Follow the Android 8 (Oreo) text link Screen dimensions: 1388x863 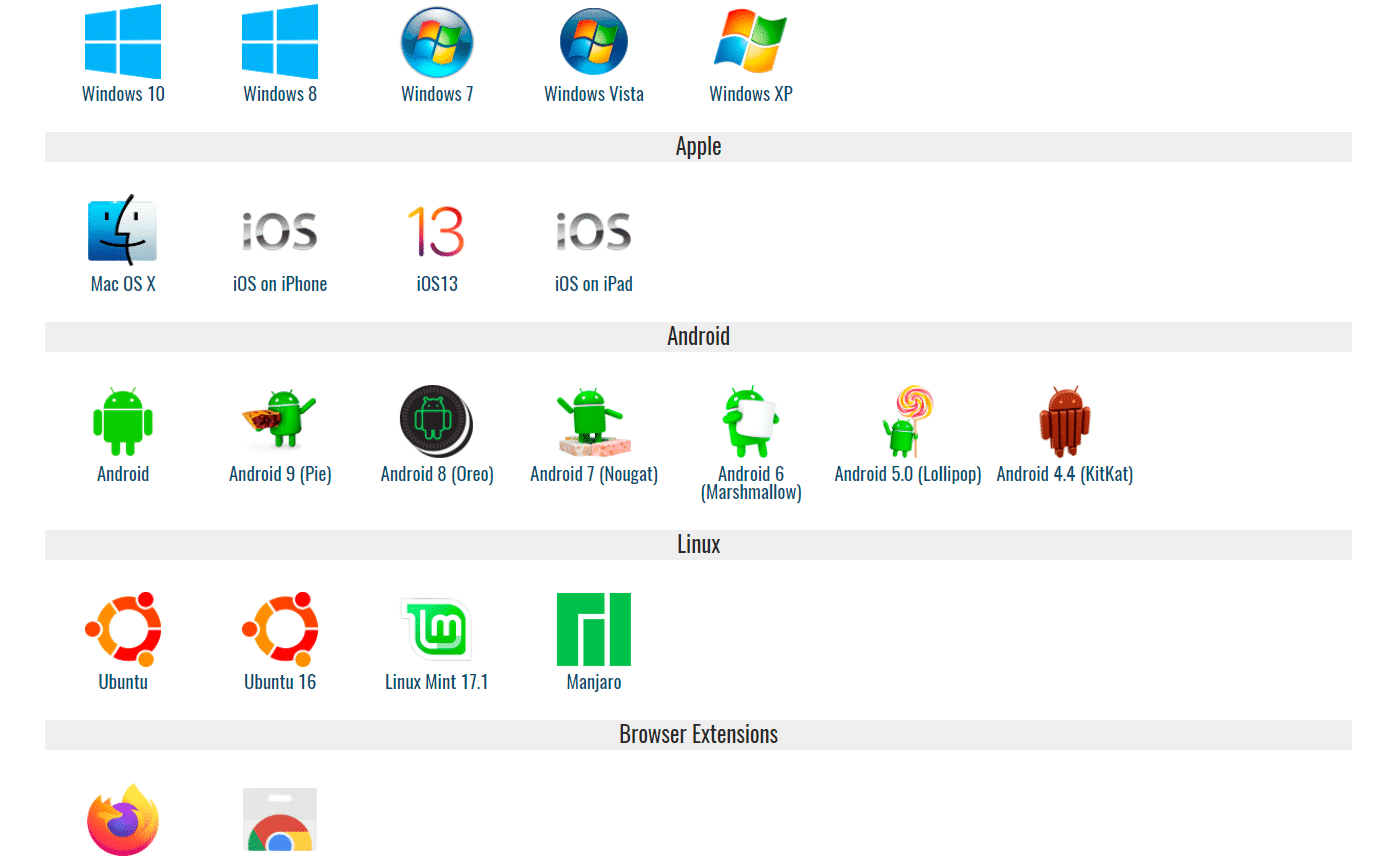click(x=437, y=474)
